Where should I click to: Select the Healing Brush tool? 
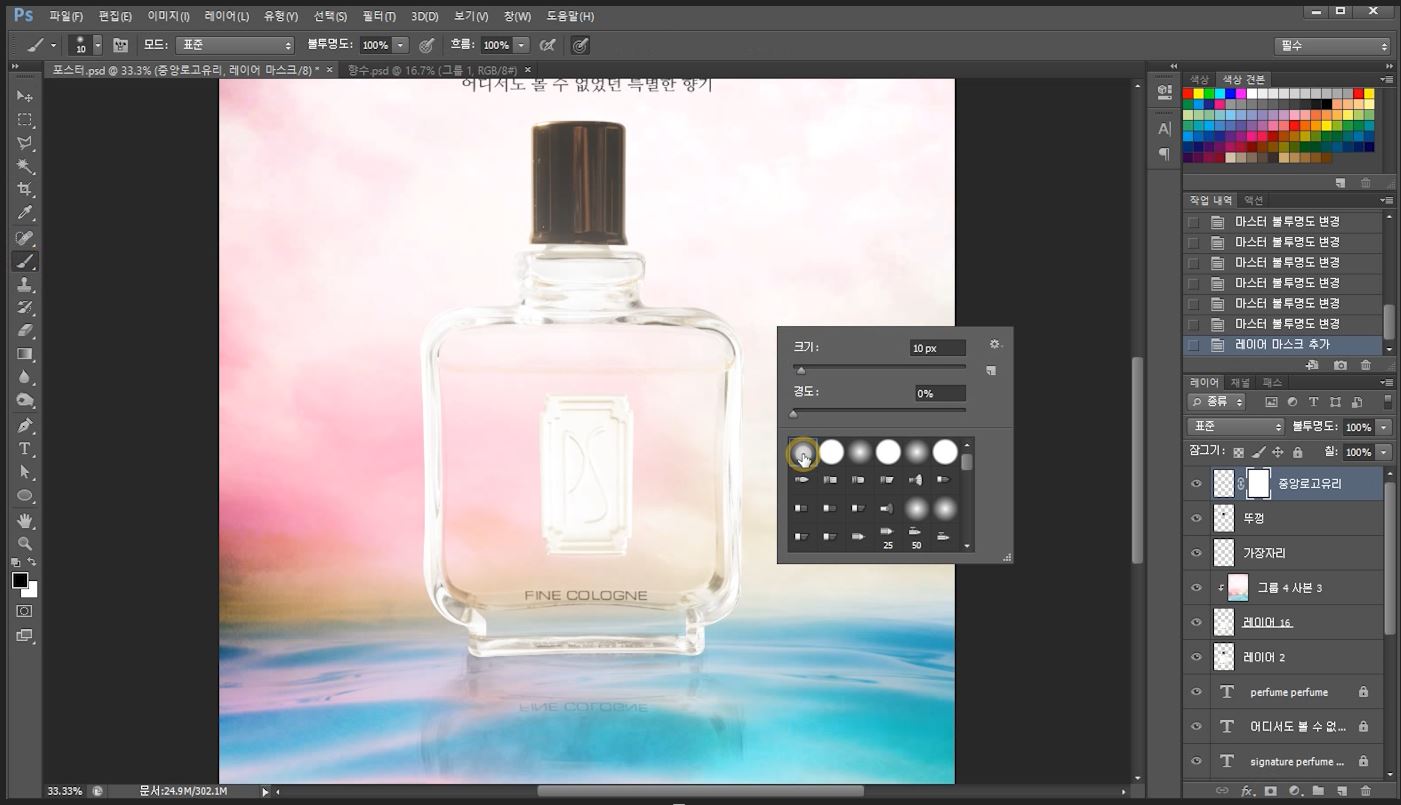pos(25,238)
